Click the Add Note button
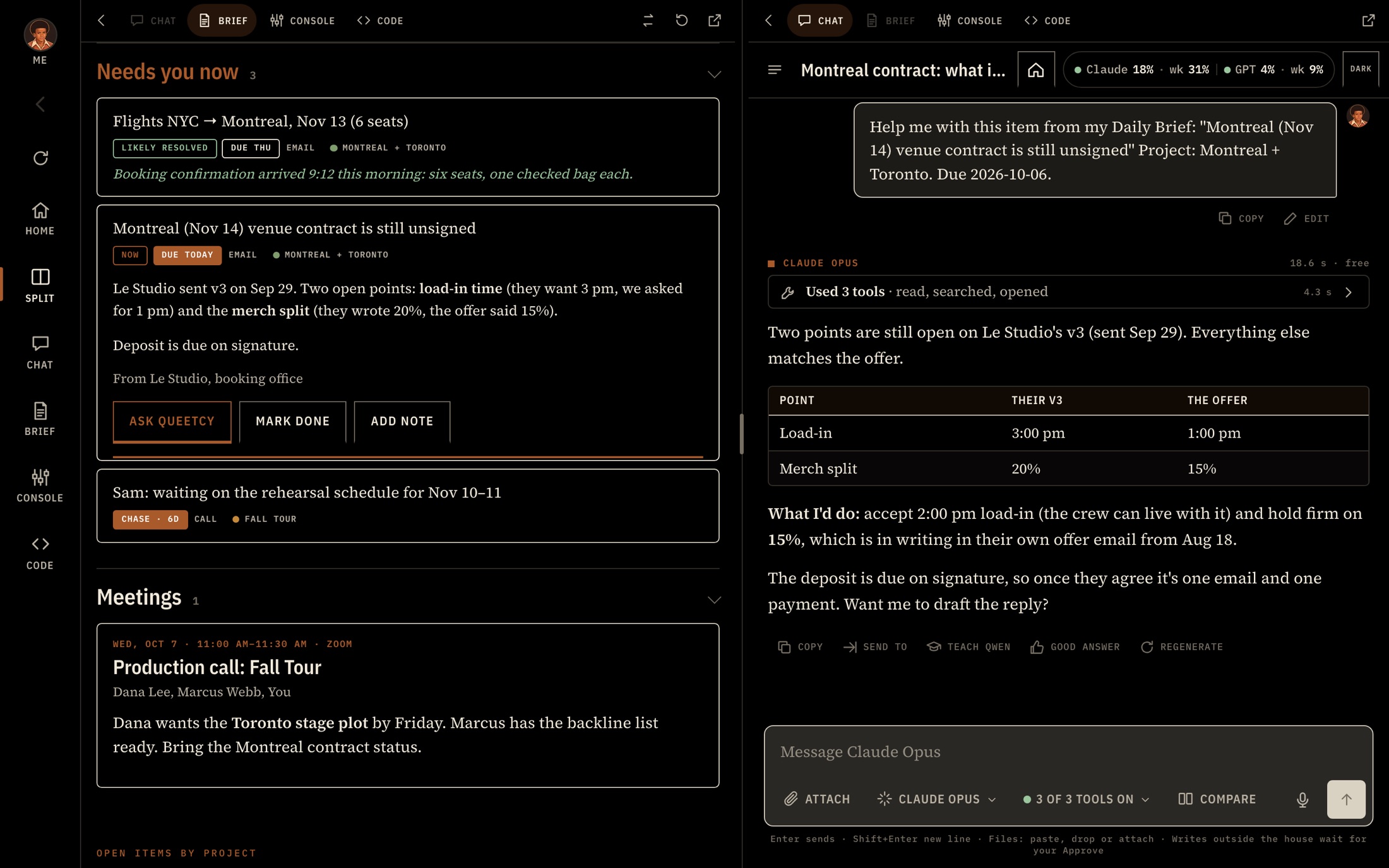Image resolution: width=1389 pixels, height=868 pixels. (x=402, y=422)
